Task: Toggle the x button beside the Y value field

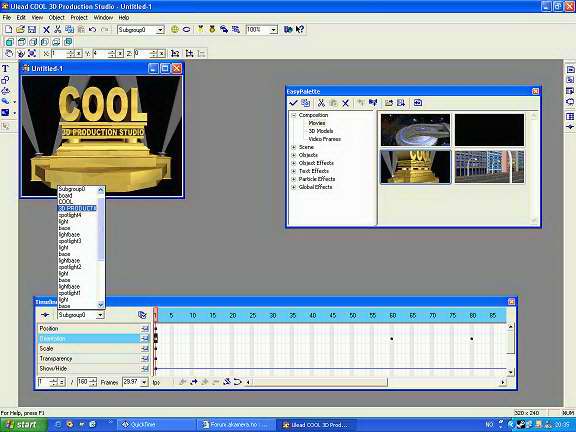Action: [x=120, y=54]
